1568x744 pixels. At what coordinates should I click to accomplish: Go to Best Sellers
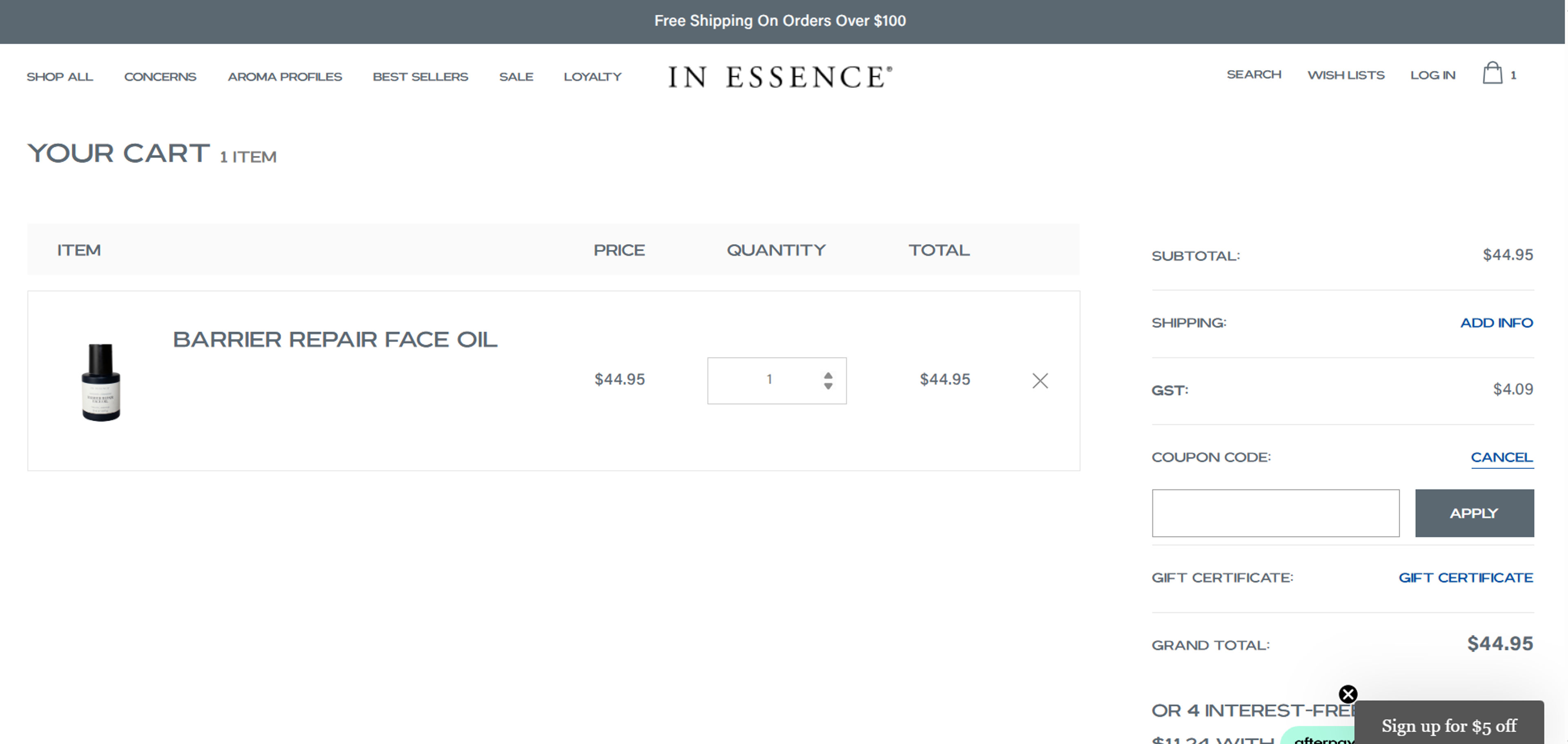tap(420, 77)
